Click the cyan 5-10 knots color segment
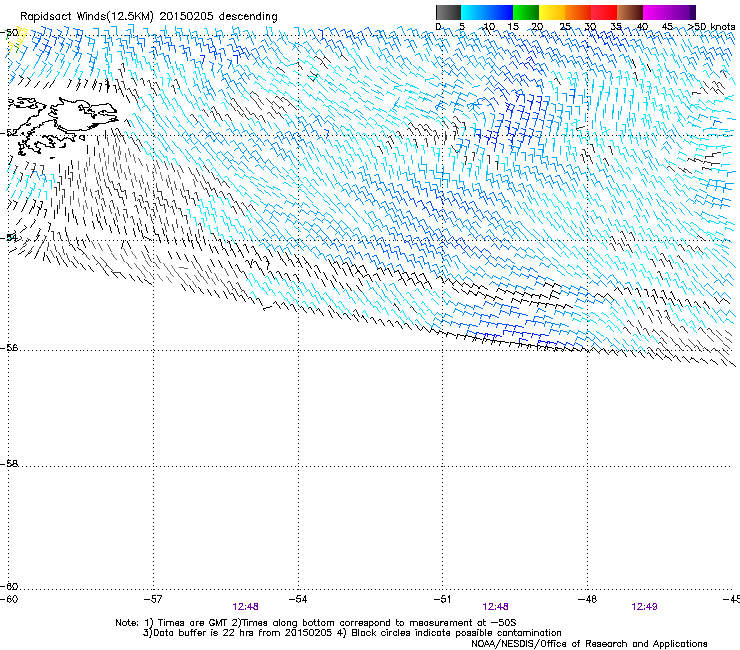This screenshot has width=740, height=650. tap(474, 12)
